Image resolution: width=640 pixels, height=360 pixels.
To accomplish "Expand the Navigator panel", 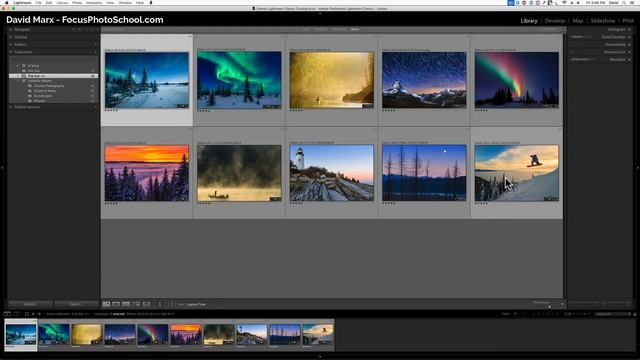I will click(x=11, y=29).
